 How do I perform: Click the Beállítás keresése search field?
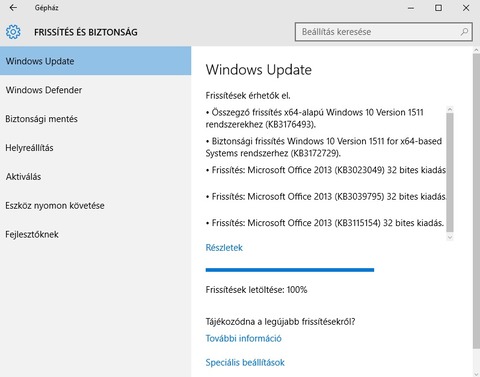[383, 32]
